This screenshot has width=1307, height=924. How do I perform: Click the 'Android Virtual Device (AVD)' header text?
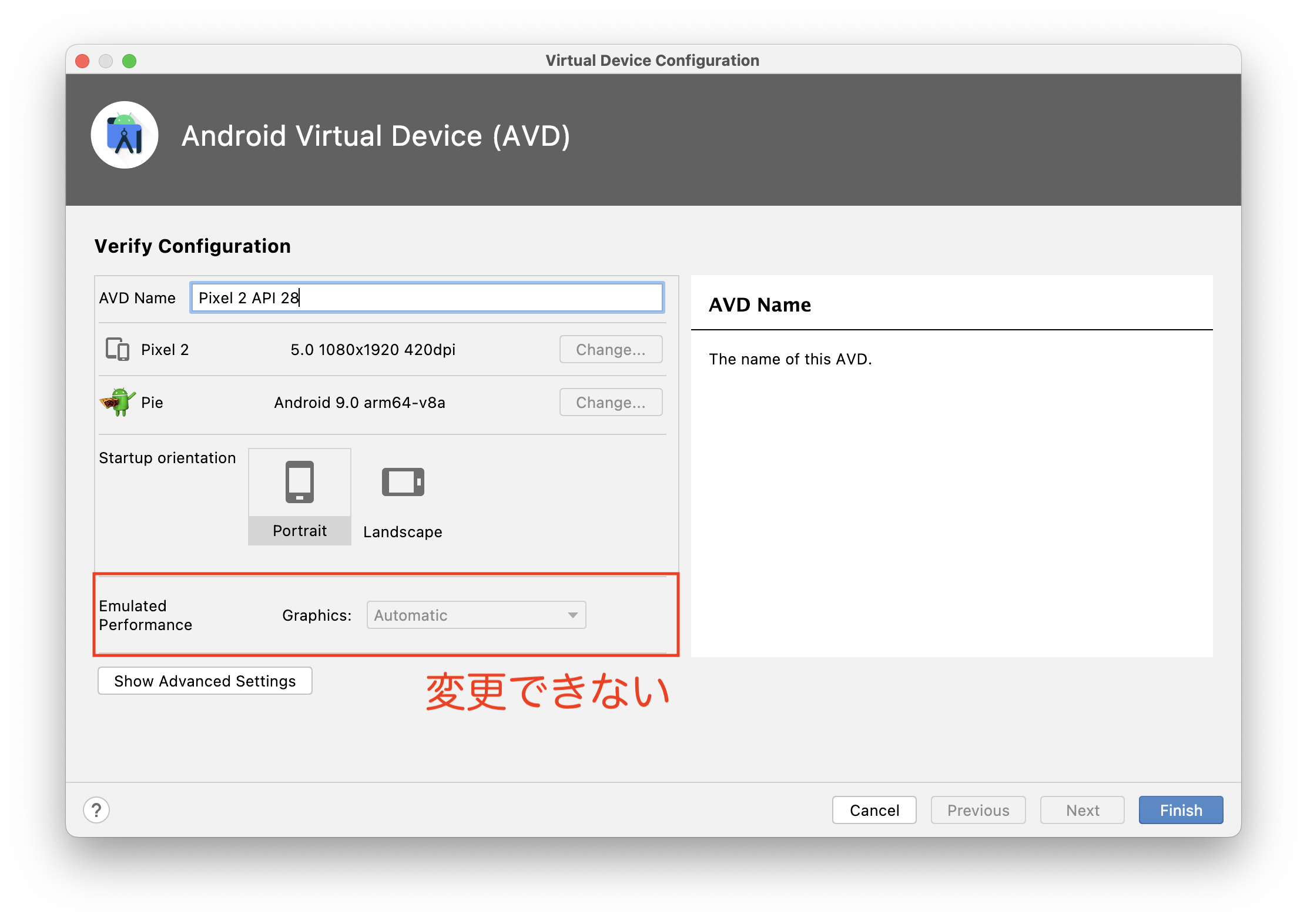tap(376, 136)
